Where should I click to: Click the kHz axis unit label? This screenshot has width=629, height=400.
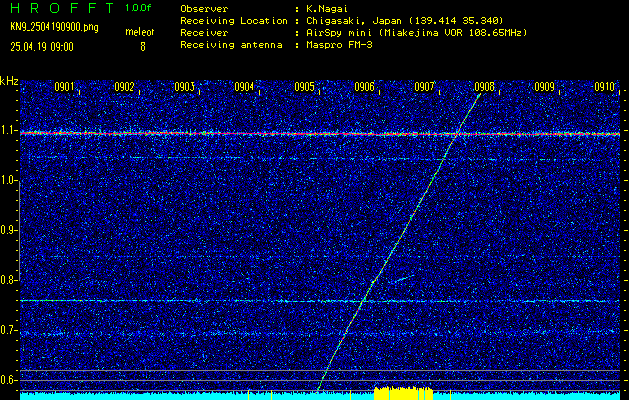(9, 81)
